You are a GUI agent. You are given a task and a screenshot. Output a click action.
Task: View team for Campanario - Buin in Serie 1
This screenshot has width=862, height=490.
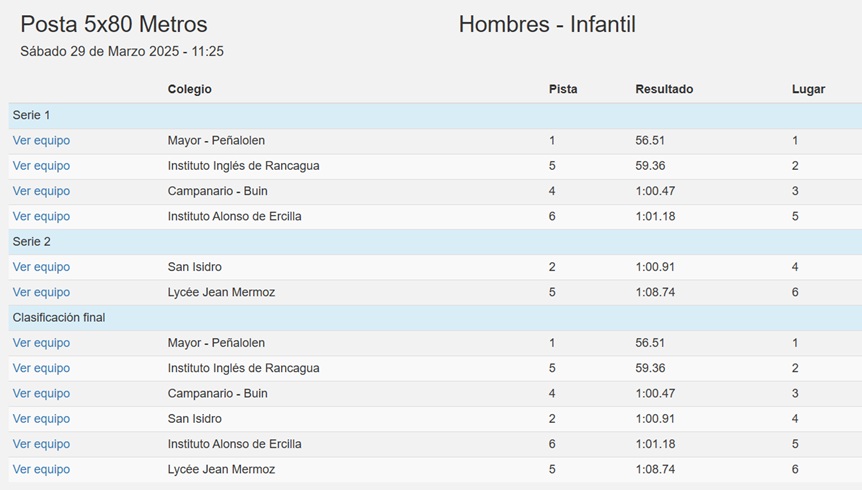click(41, 191)
